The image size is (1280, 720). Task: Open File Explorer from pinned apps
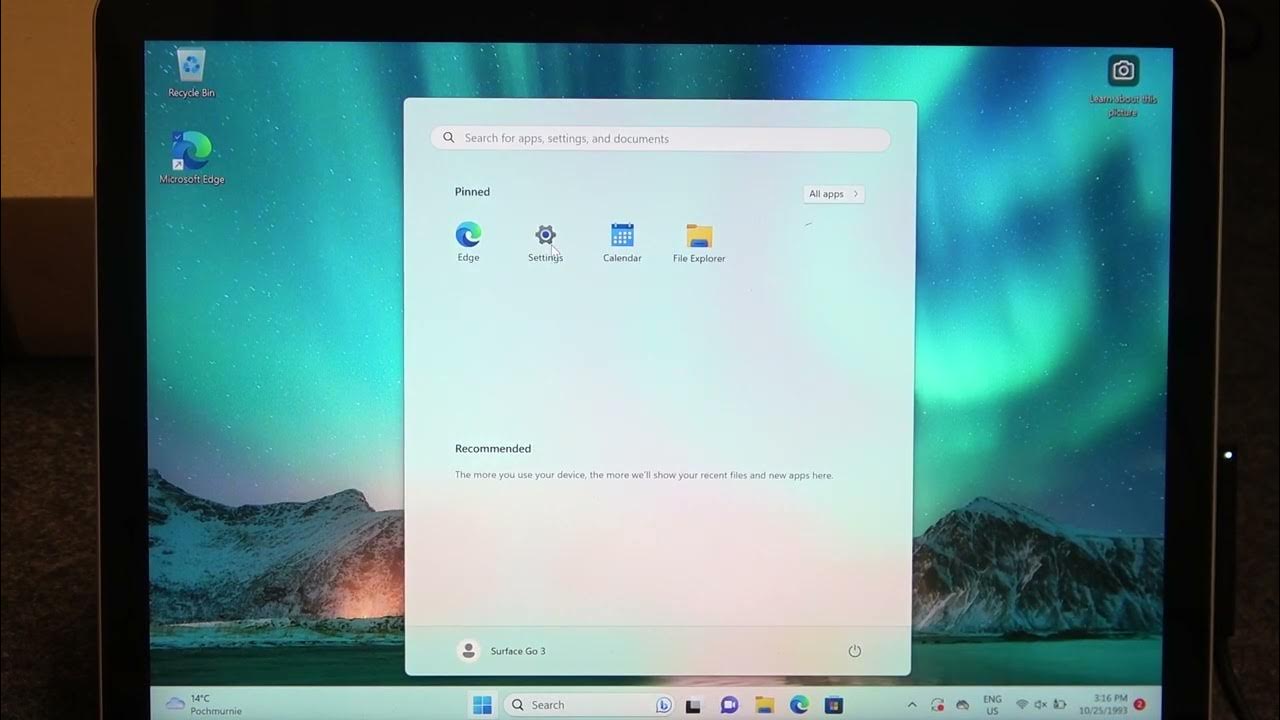point(699,243)
